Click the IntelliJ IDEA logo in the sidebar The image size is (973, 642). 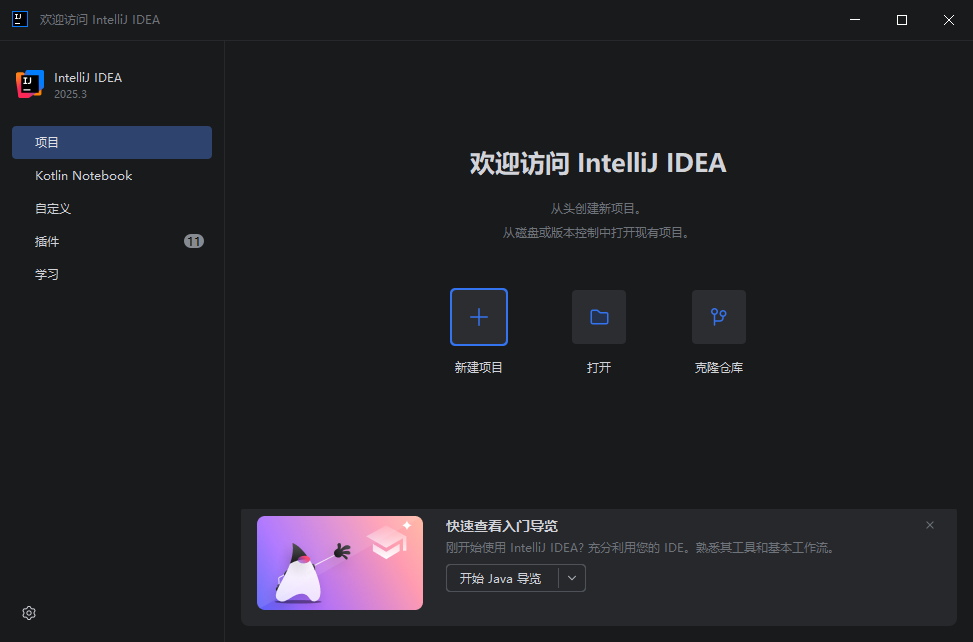(x=30, y=85)
